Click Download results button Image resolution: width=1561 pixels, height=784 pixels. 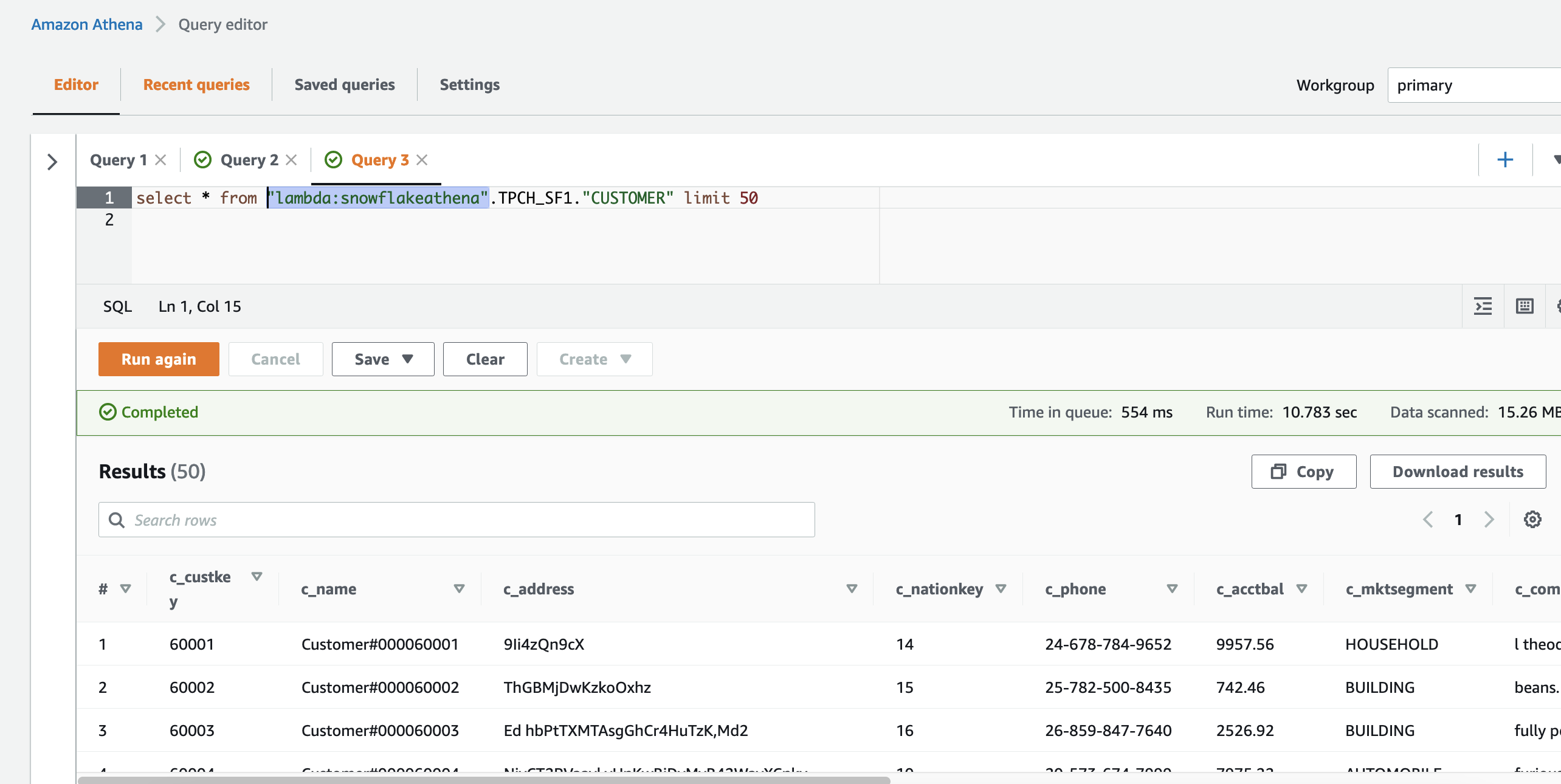tap(1458, 472)
